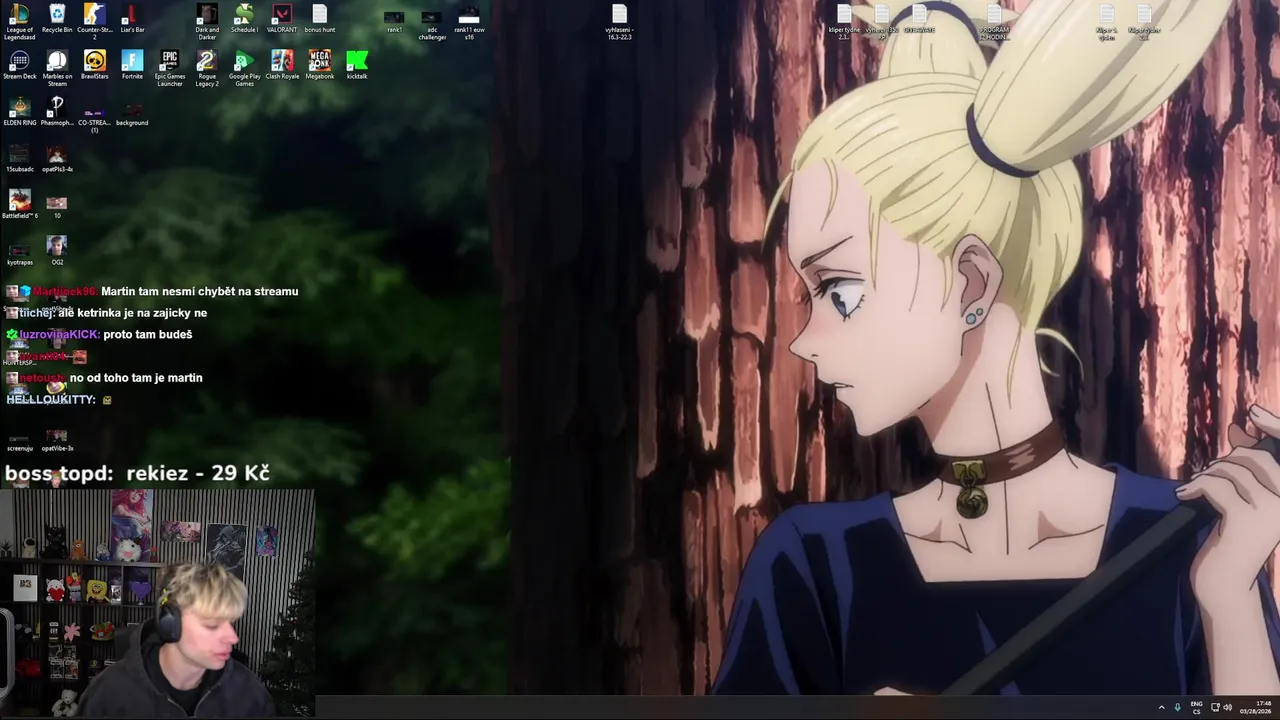This screenshot has height=720, width=1280.
Task: Launch Clash Royale desktop icon
Action: click(x=282, y=65)
